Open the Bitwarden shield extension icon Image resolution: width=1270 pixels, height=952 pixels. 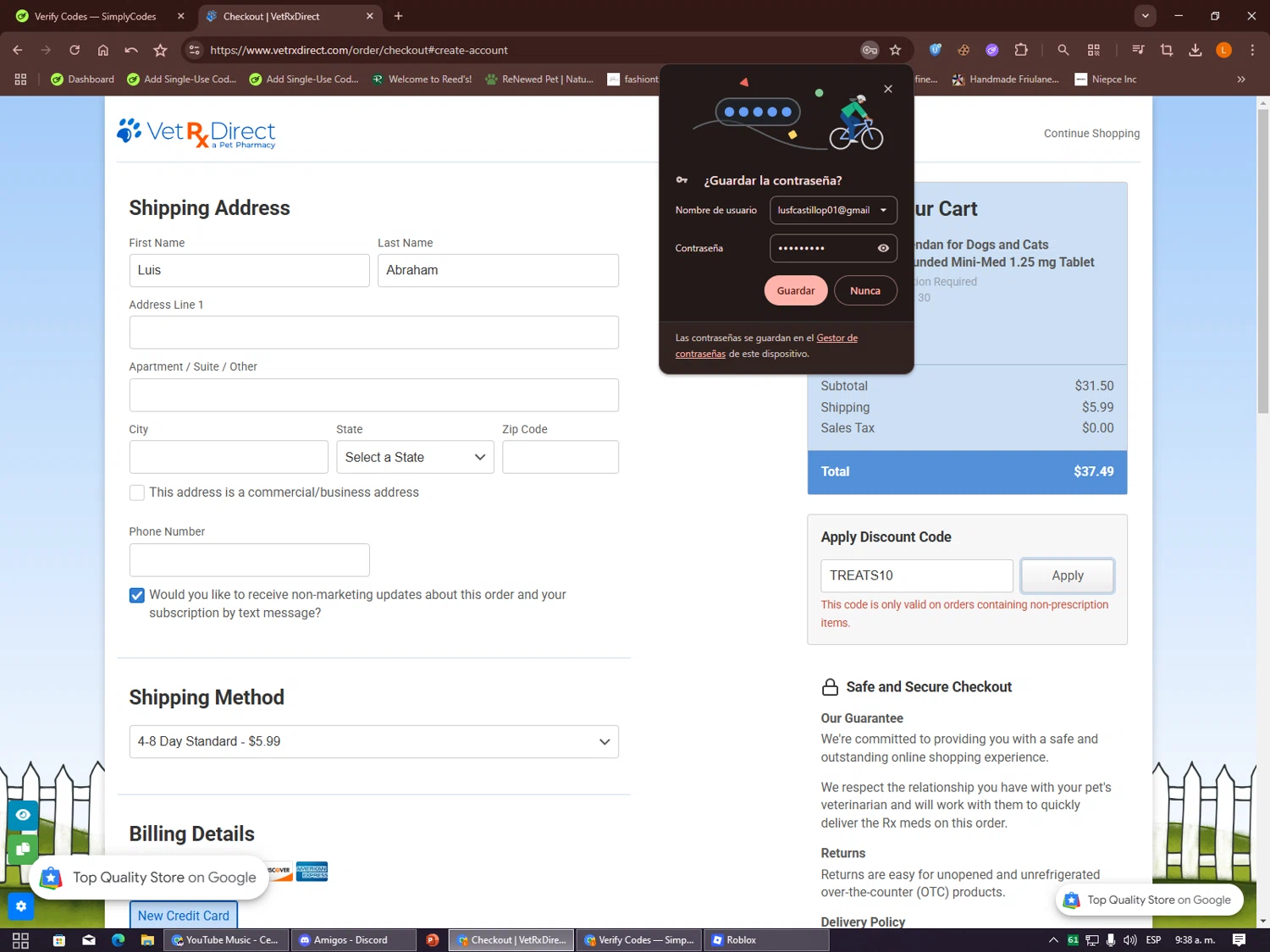(936, 50)
